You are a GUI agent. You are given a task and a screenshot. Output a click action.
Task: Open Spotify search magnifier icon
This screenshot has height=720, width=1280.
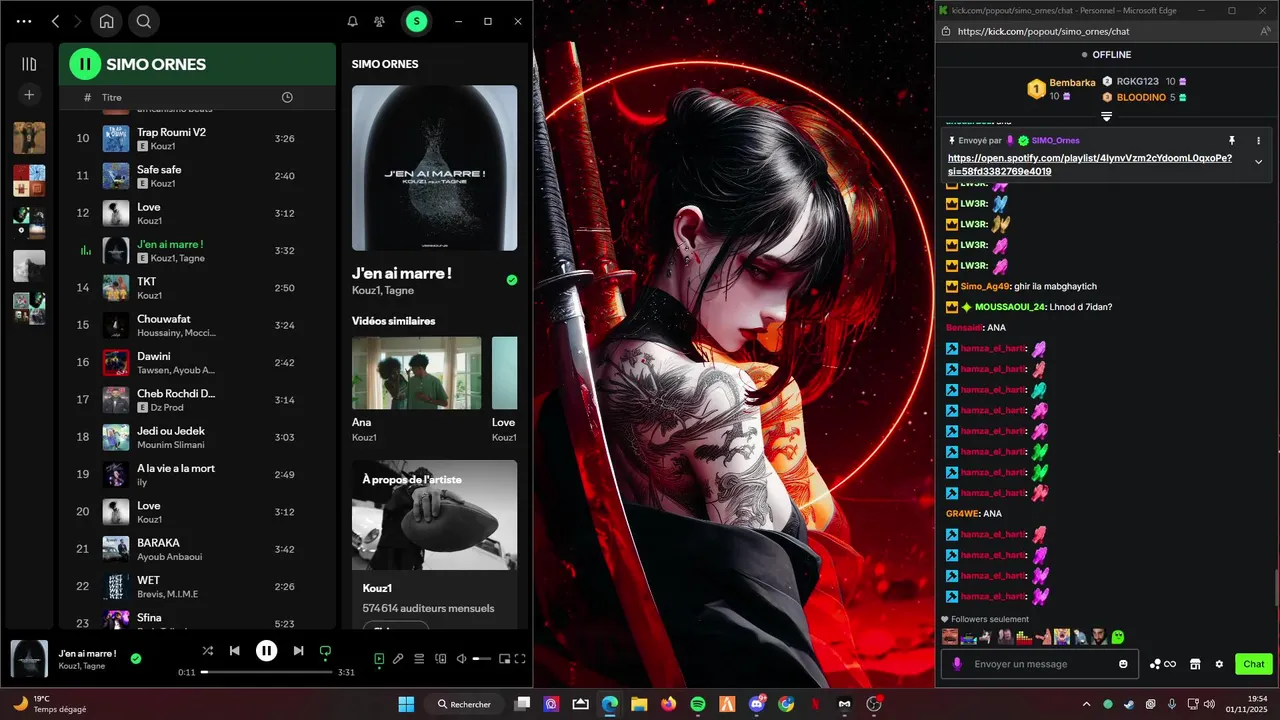(144, 21)
